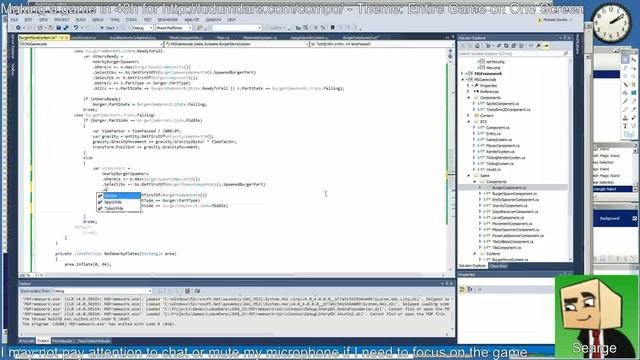Select Rectangle Select tool in paint window
Image resolution: width=640 pixels, height=360 pixels.
[625, 60]
